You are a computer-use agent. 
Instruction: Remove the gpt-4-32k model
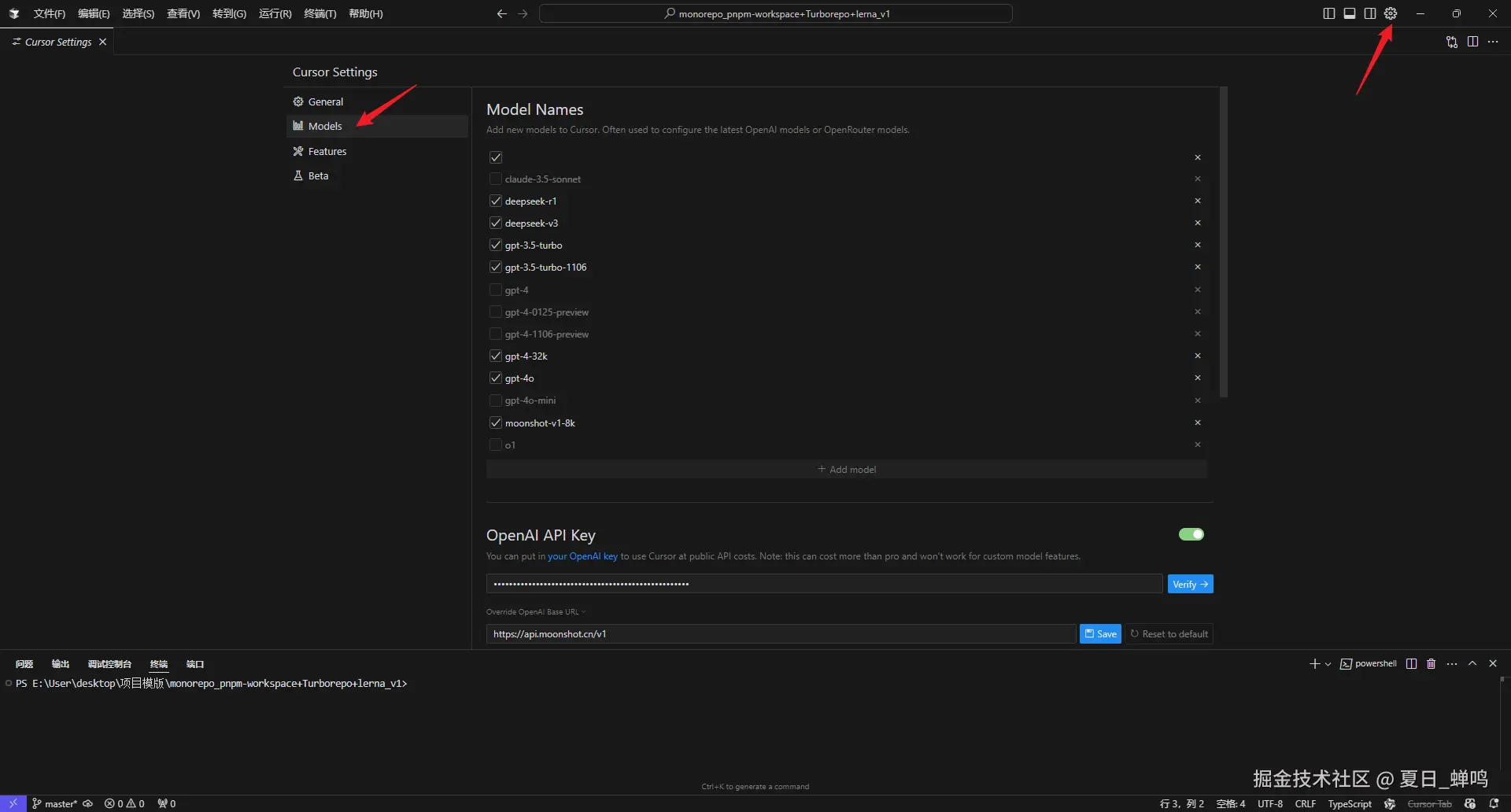pyautogui.click(x=1198, y=356)
